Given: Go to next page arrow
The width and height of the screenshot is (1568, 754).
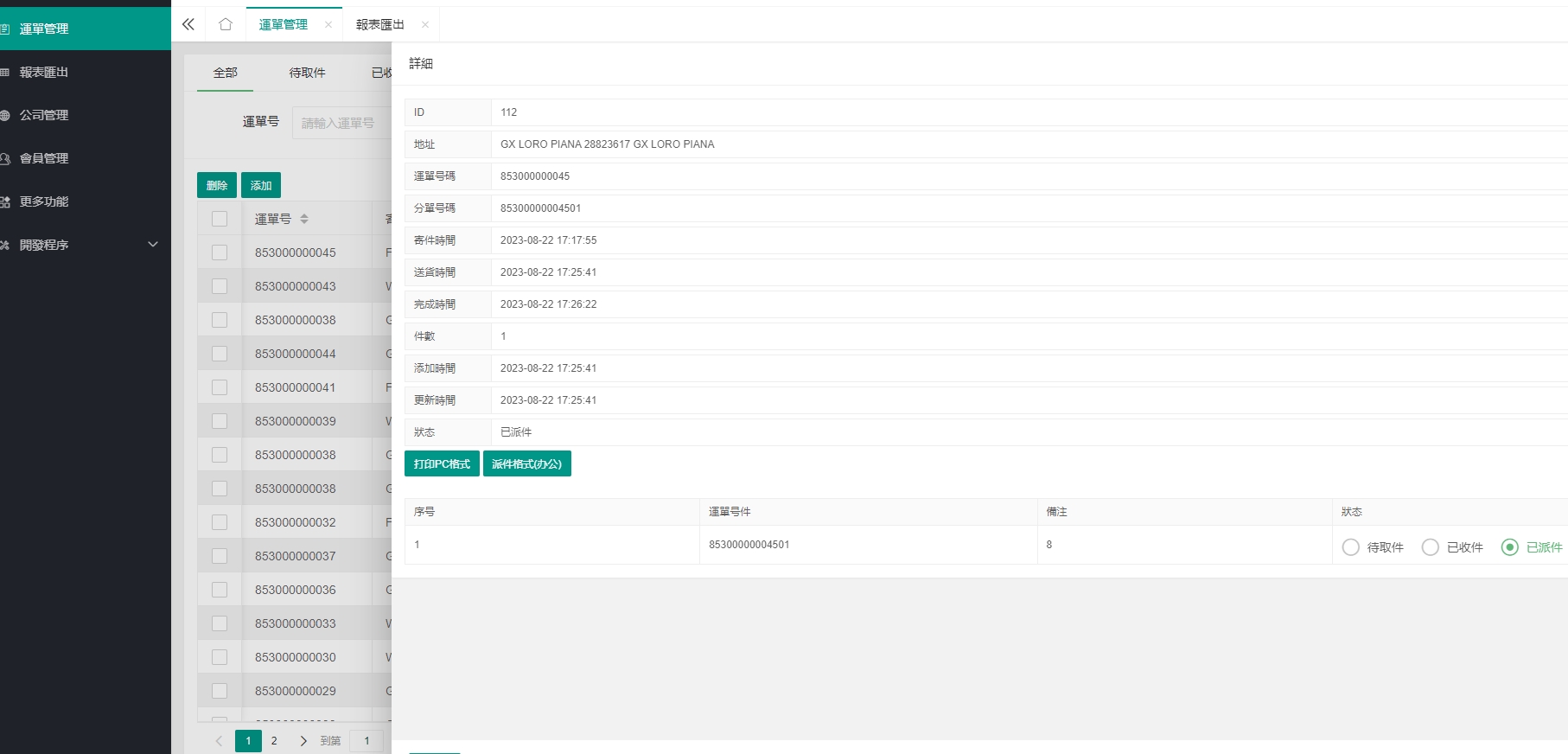Looking at the screenshot, I should 303,740.
